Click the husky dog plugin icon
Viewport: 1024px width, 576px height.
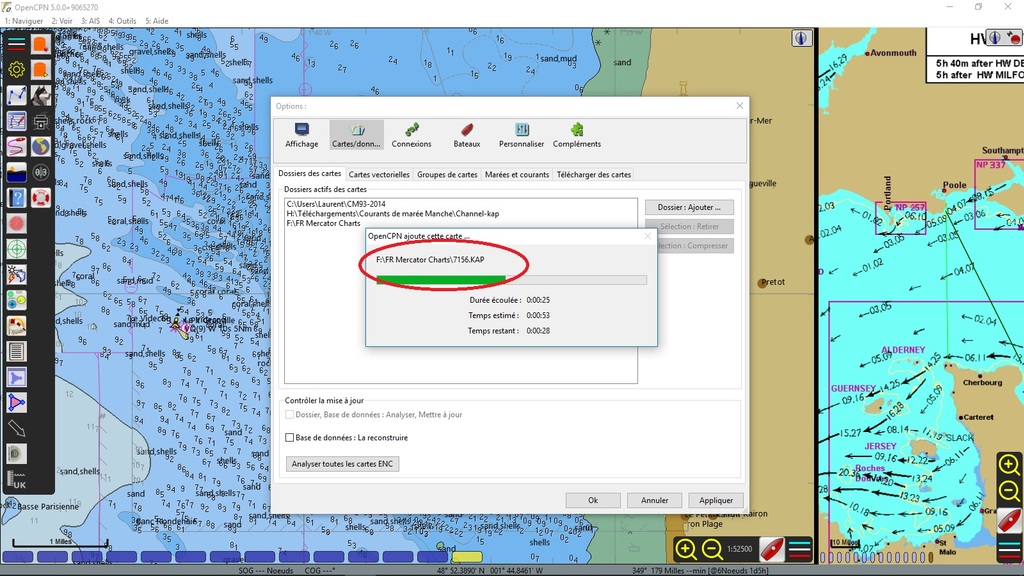(x=40, y=95)
